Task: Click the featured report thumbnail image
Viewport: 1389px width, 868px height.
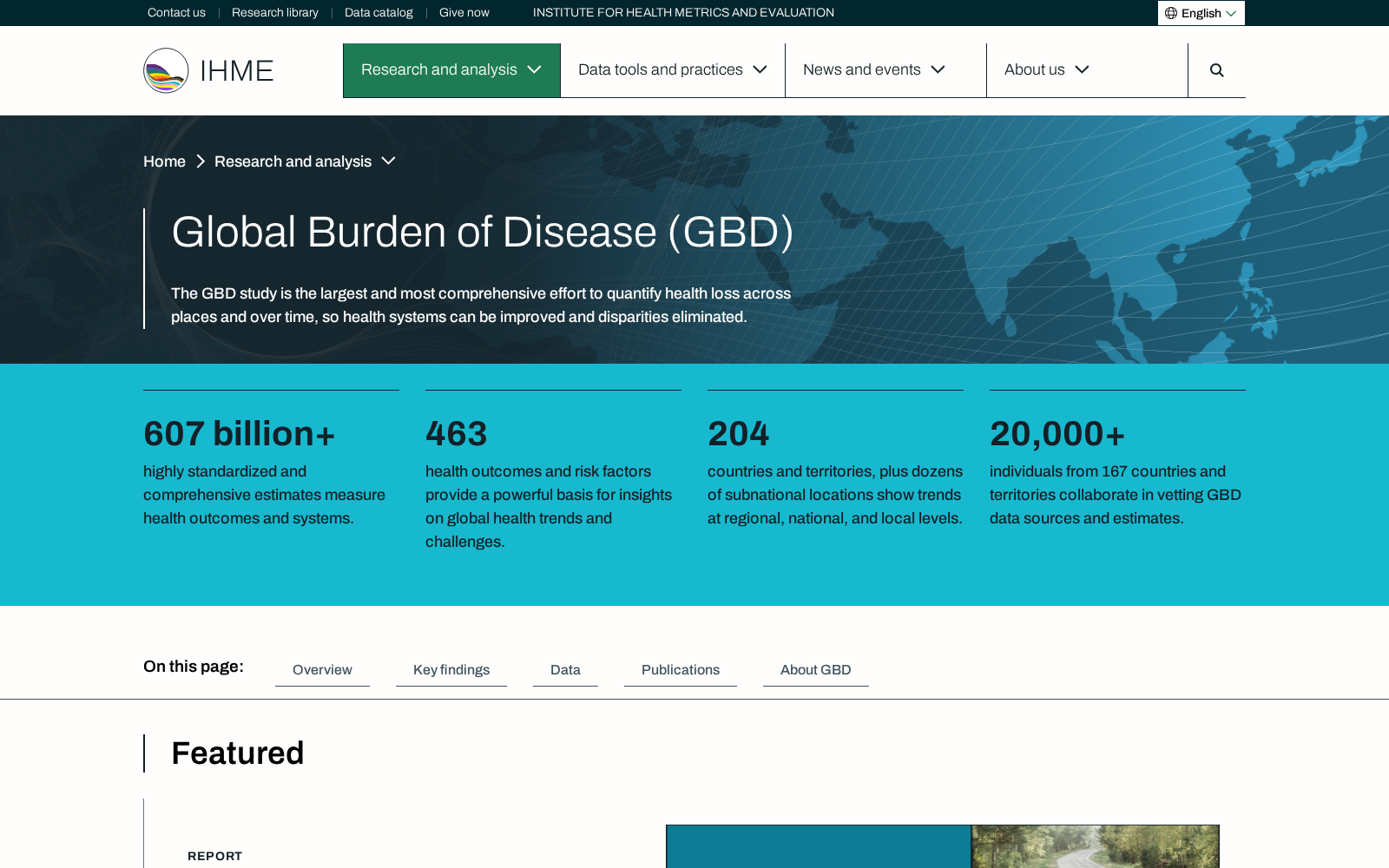Action: 943,846
